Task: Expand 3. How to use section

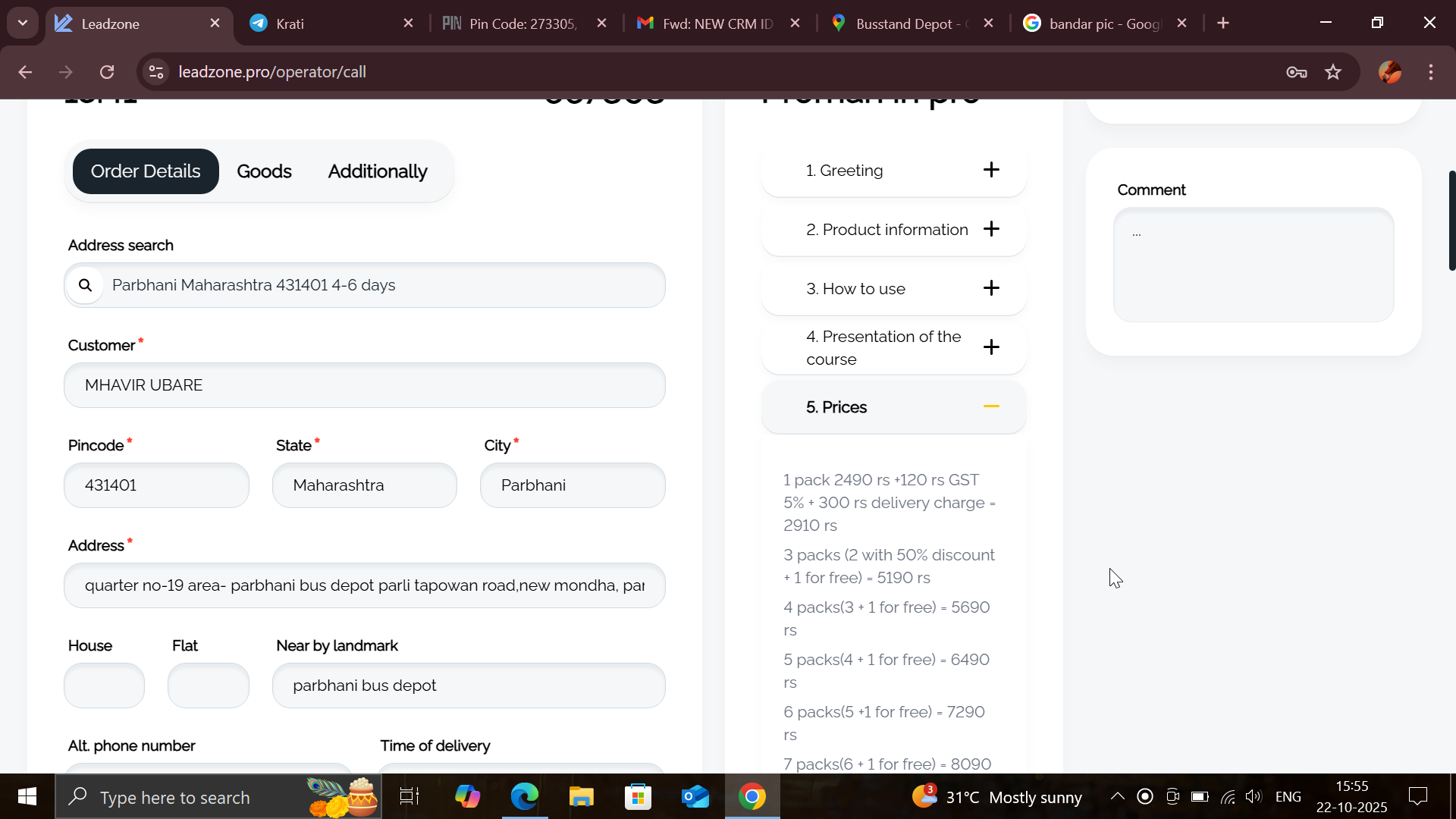Action: pos(990,288)
